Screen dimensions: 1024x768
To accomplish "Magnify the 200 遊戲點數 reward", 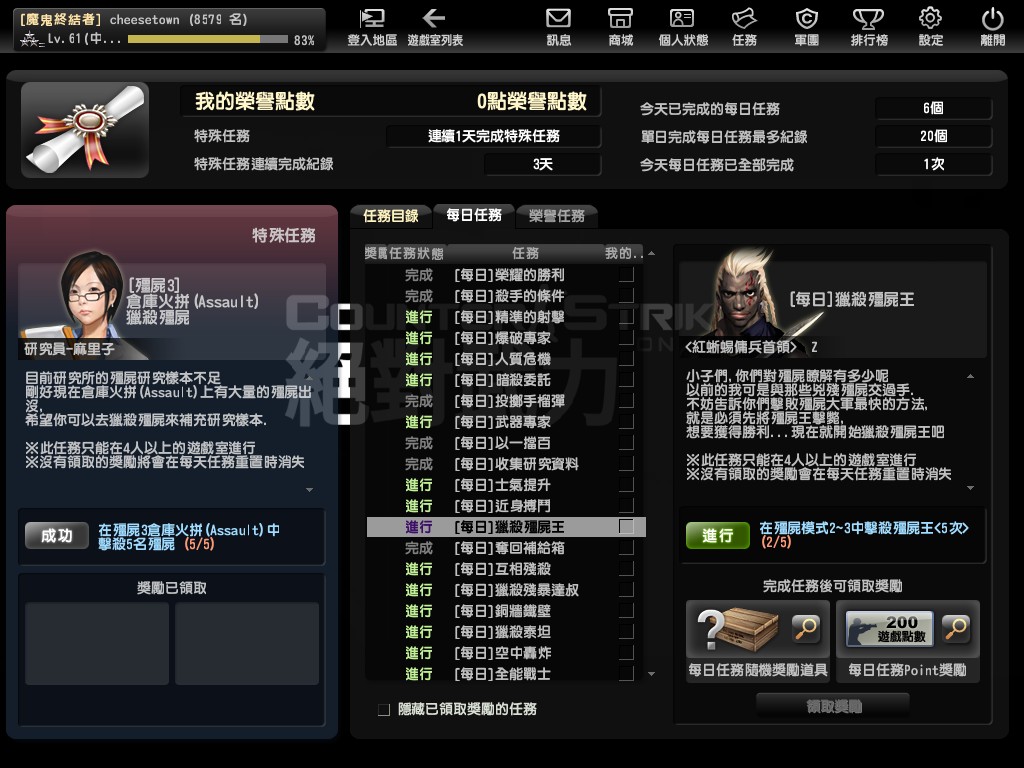I will (x=956, y=628).
